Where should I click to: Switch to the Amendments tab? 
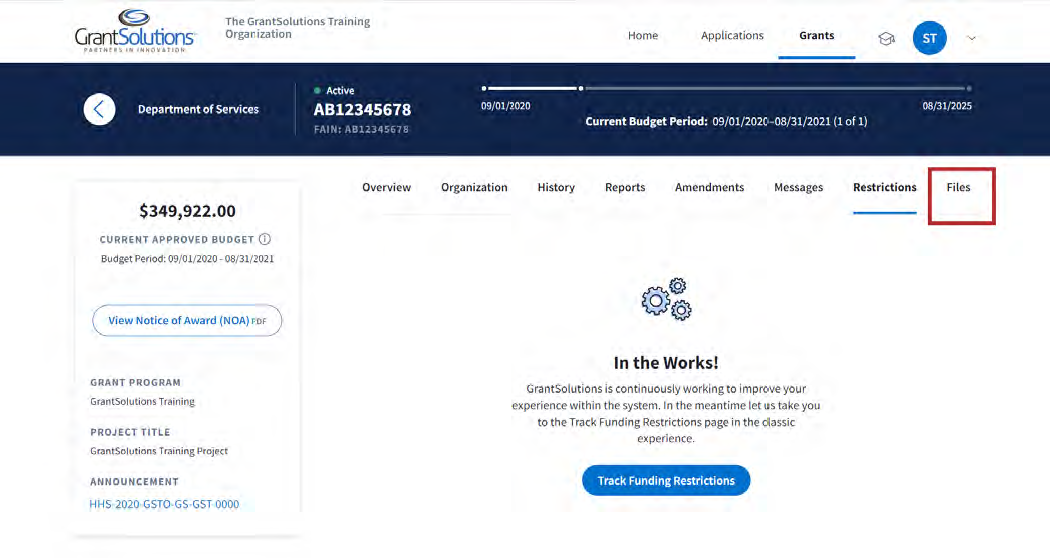pyautogui.click(x=709, y=188)
